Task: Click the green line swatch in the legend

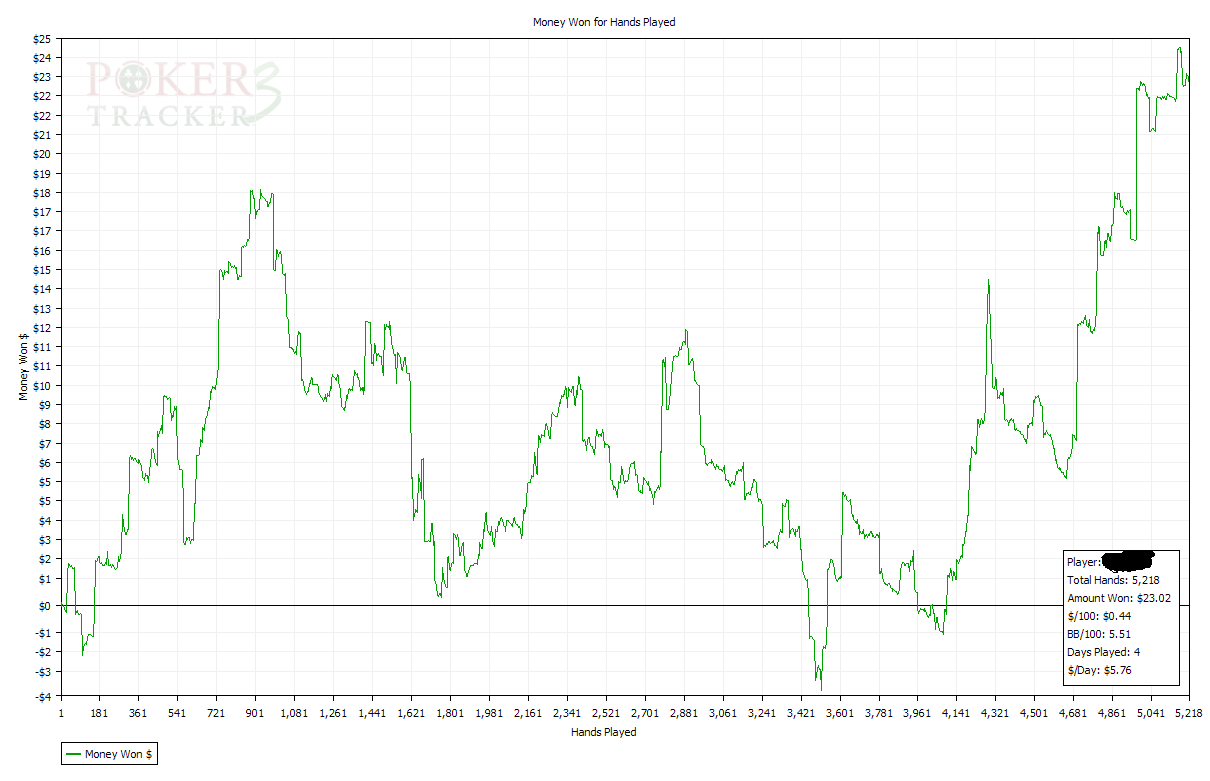Action: (x=74, y=753)
